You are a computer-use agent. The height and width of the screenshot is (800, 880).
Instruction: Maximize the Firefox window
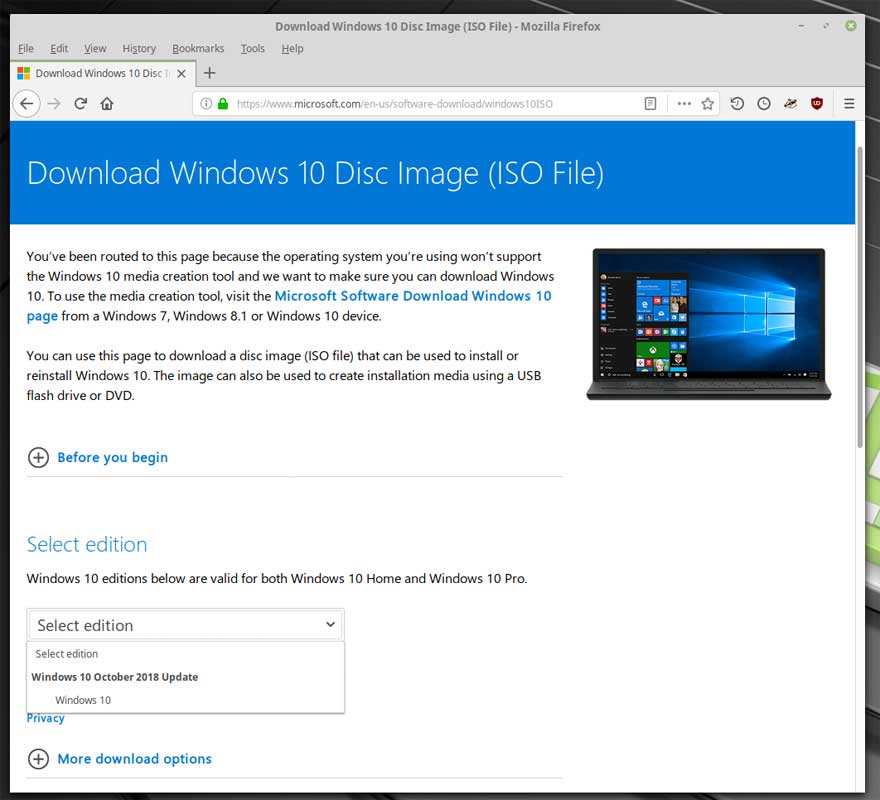point(826,26)
